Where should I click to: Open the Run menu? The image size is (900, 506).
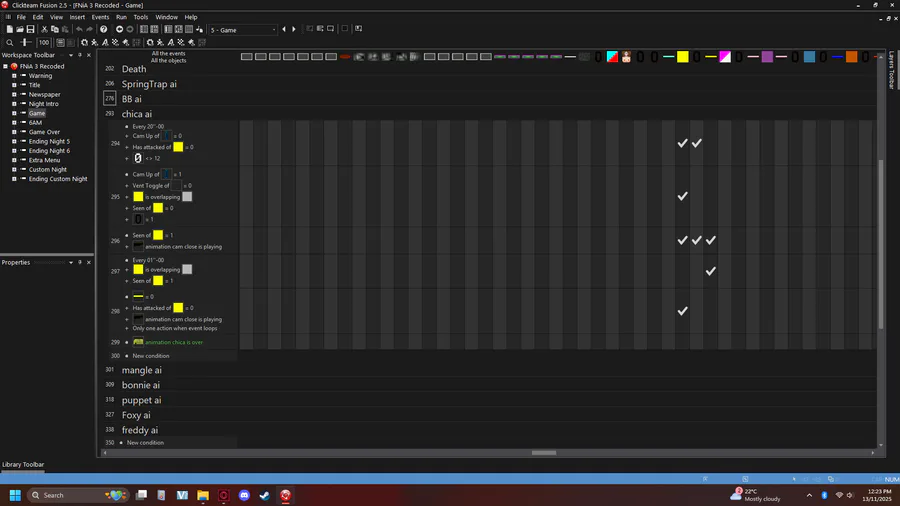(x=121, y=17)
